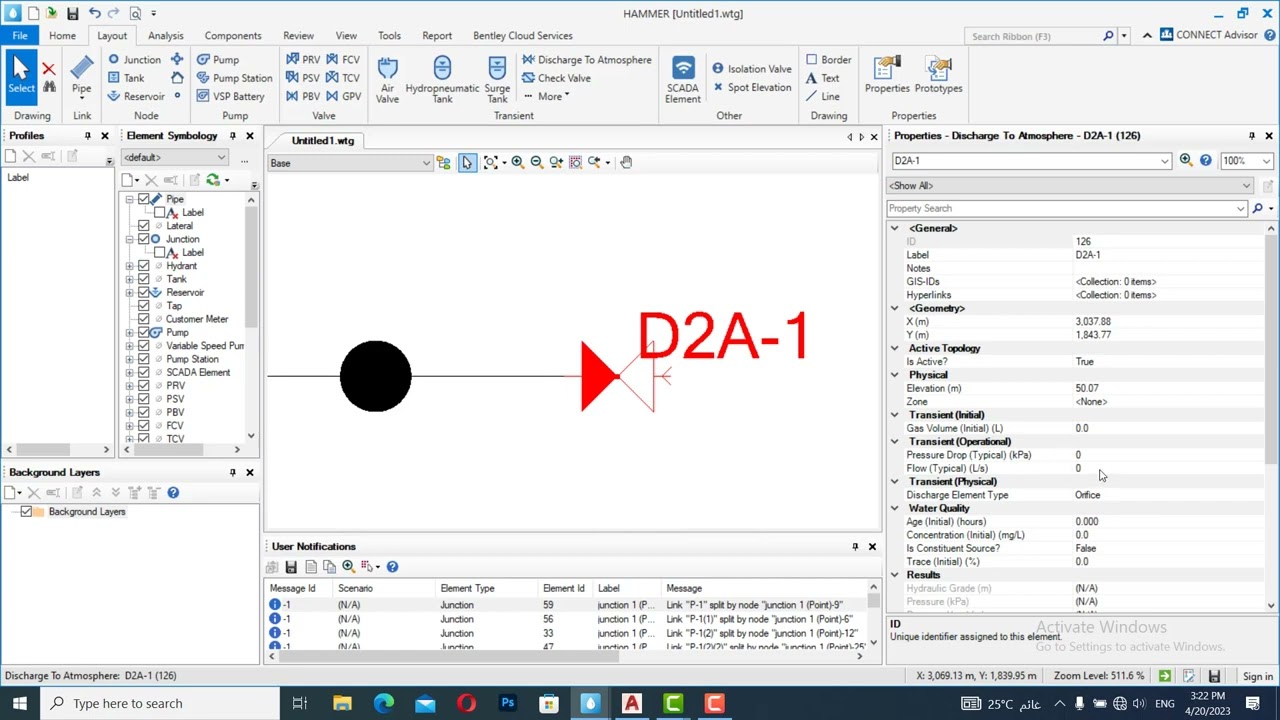Uncheck the Background Layers checkbox
This screenshot has width=1280, height=720.
26,512
